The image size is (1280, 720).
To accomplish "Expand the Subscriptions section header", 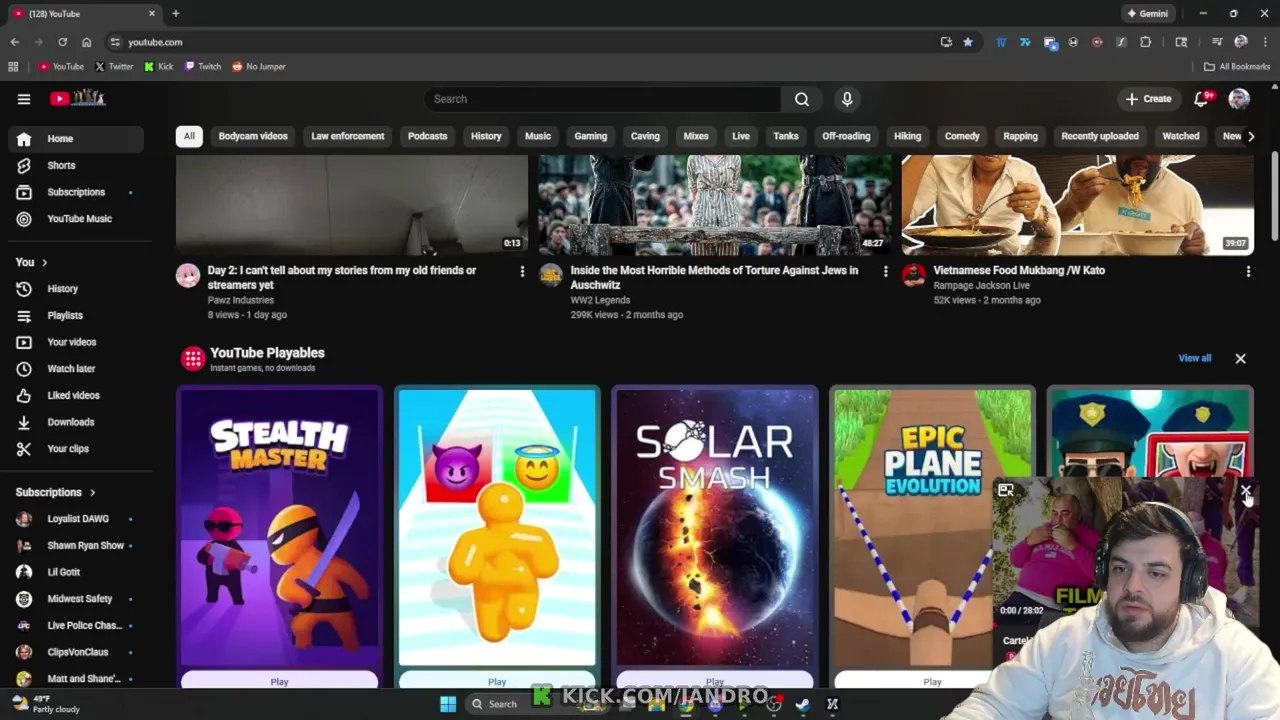I will click(x=56, y=492).
